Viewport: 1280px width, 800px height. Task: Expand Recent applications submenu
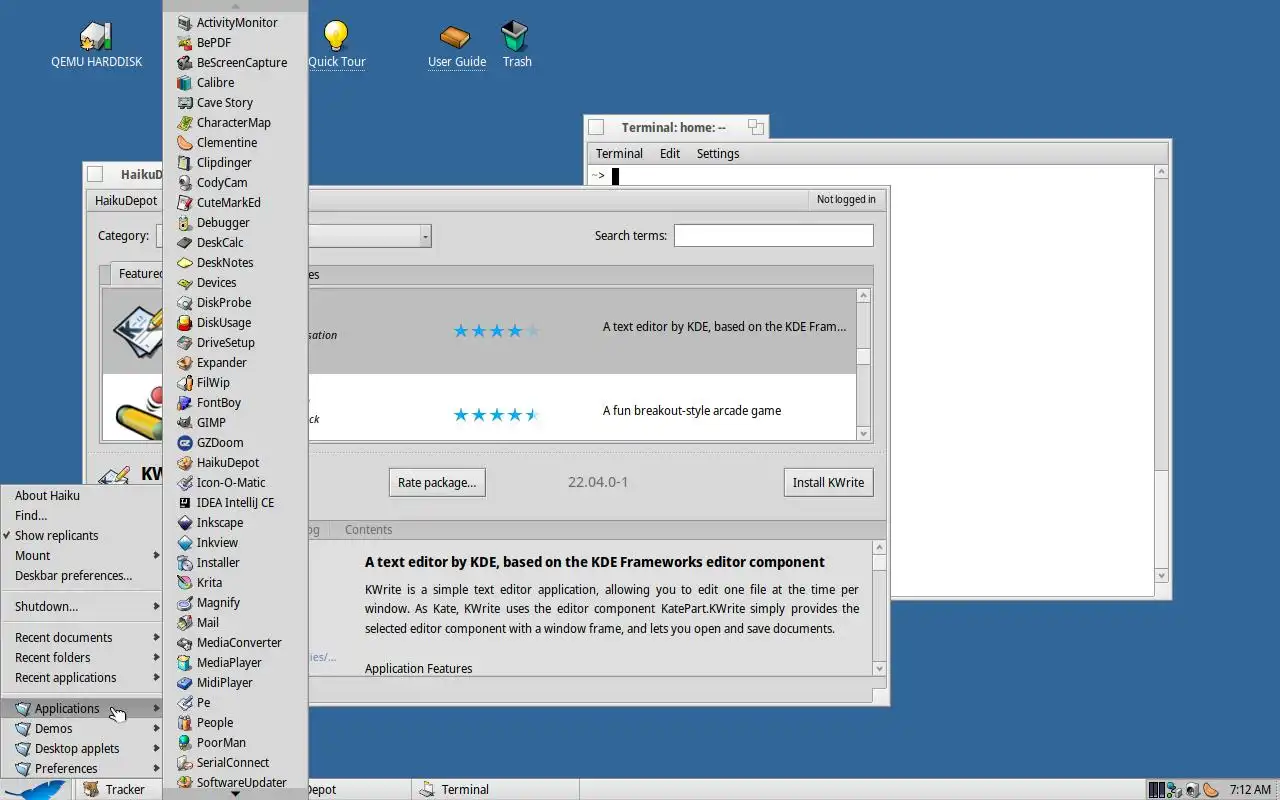coord(82,677)
